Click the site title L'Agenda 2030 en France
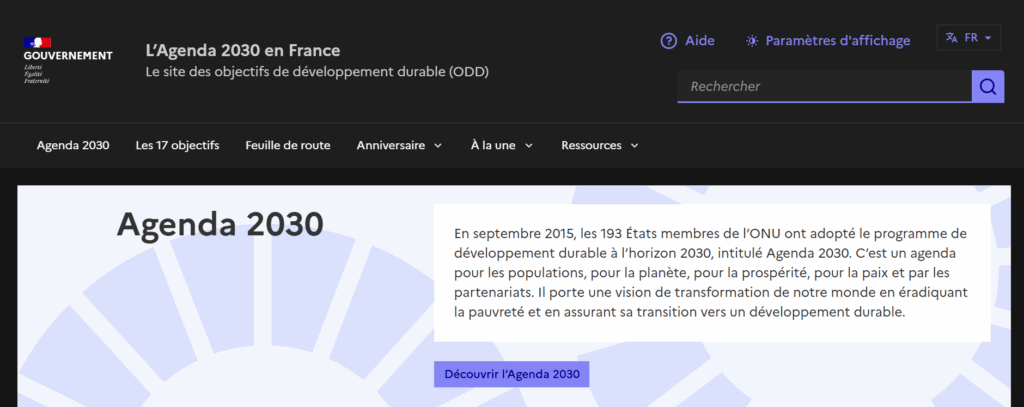 [x=243, y=50]
